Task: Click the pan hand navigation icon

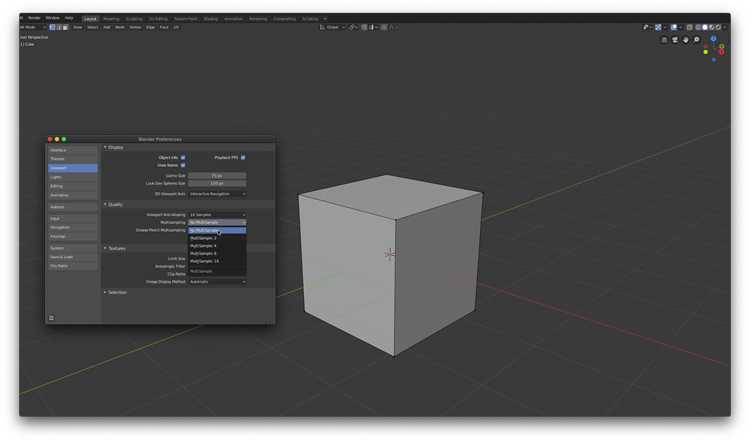Action: coord(685,40)
